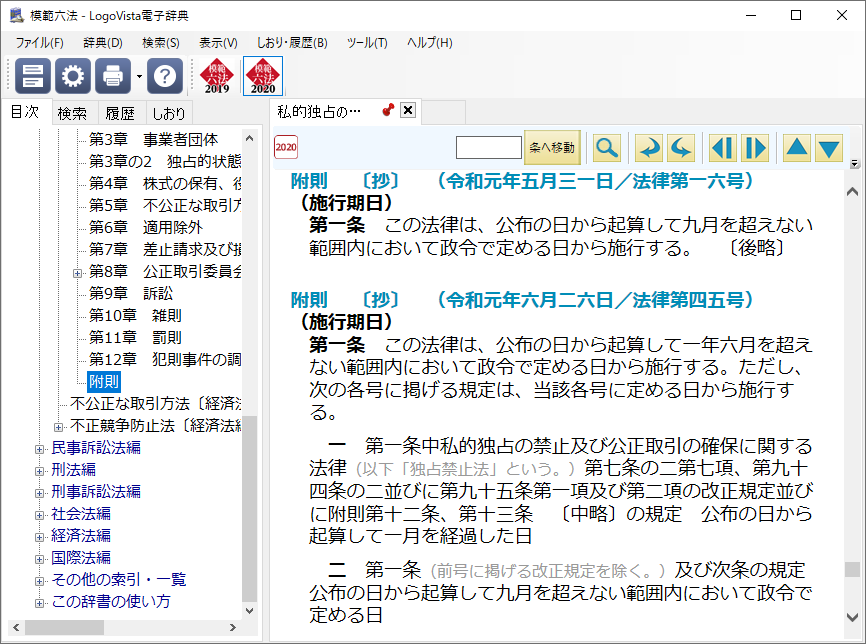Image resolution: width=866 pixels, height=644 pixels.
Task: Expand the 刑事訴訟法編 node
Action: 39,493
